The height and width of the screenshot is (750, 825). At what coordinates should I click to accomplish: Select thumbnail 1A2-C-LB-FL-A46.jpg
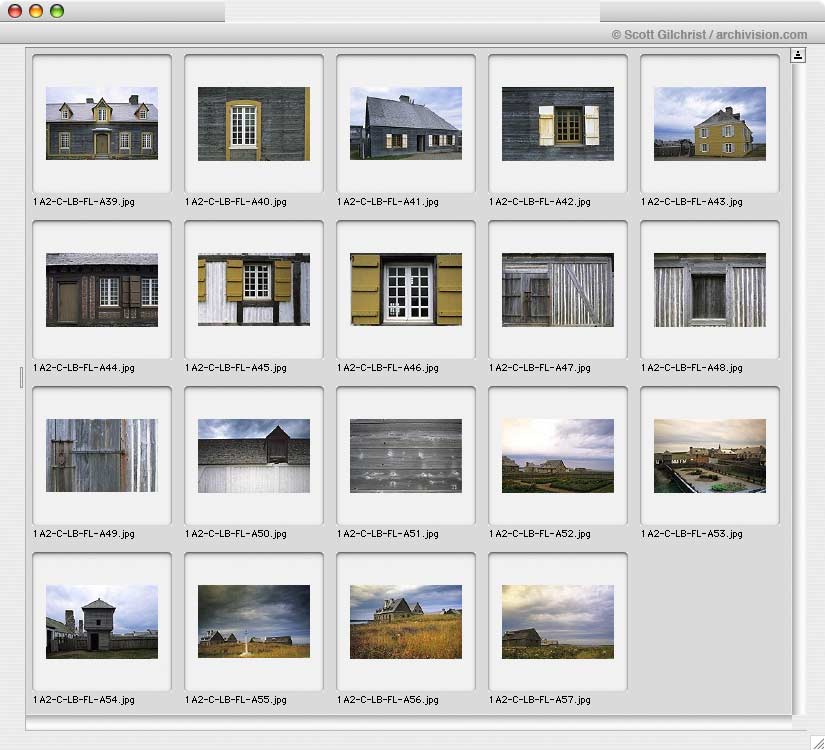tap(406, 289)
